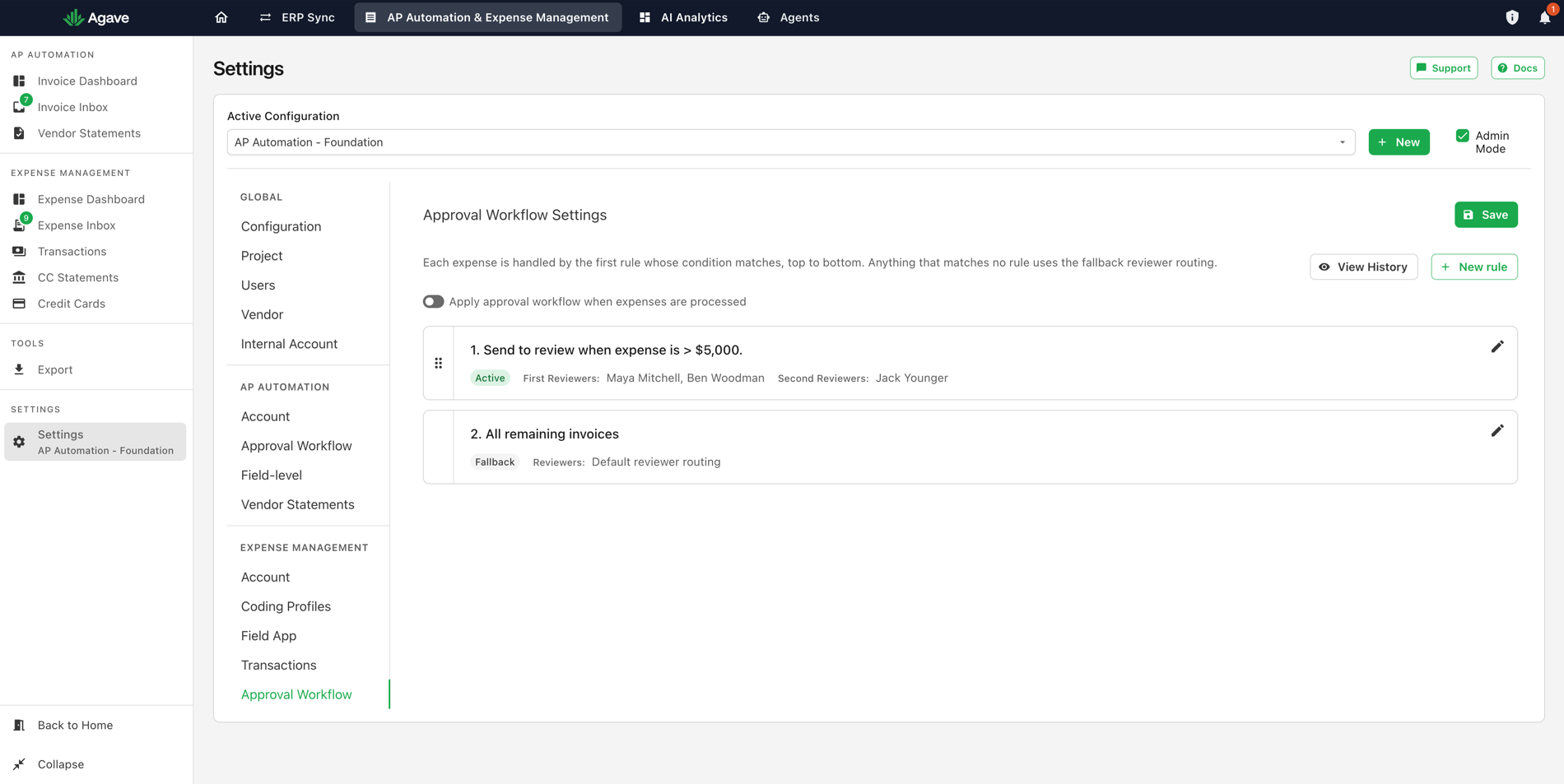
Task: Open Field App settings
Action: pos(268,636)
